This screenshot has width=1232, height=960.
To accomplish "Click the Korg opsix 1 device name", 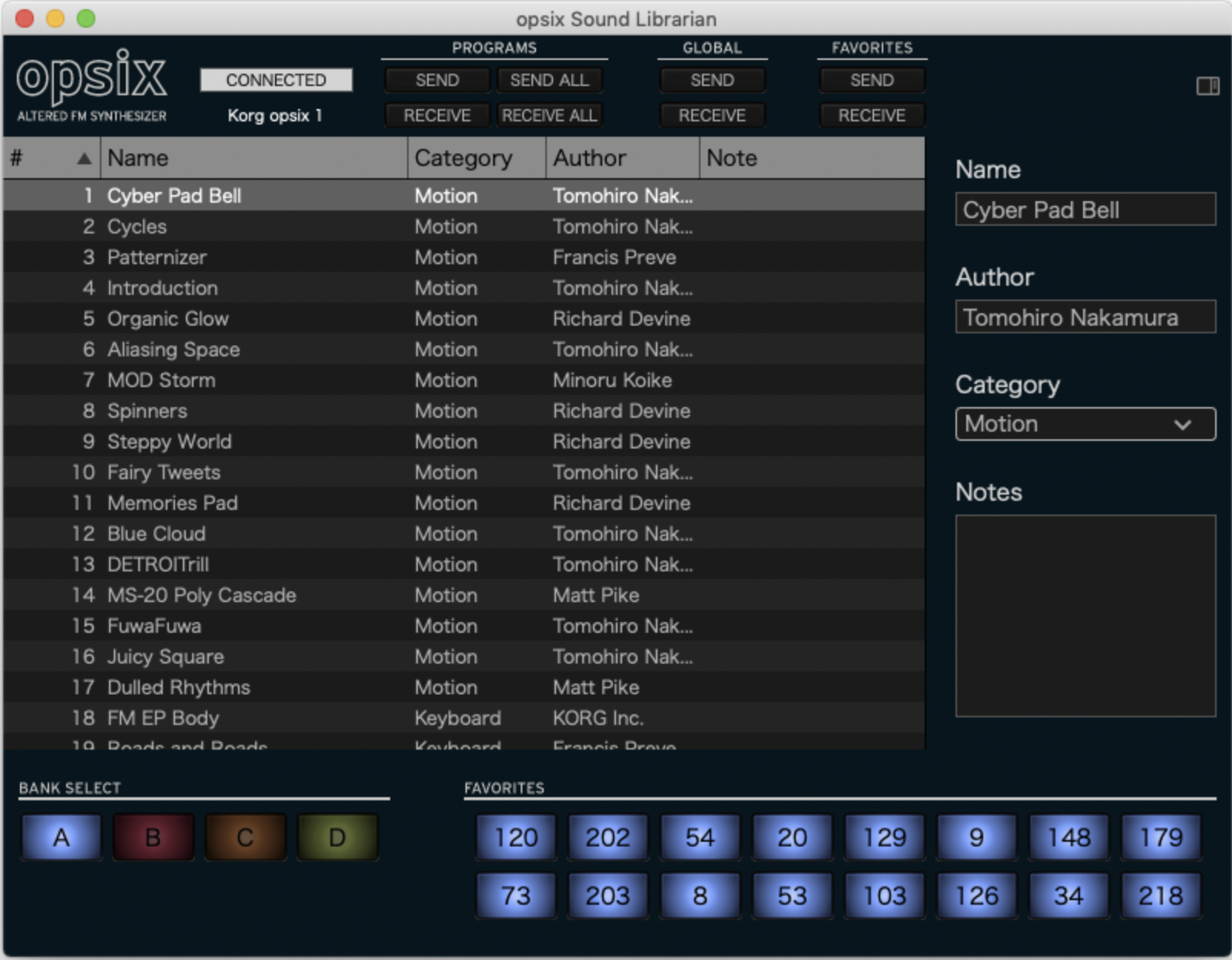I will pyautogui.click(x=275, y=116).
